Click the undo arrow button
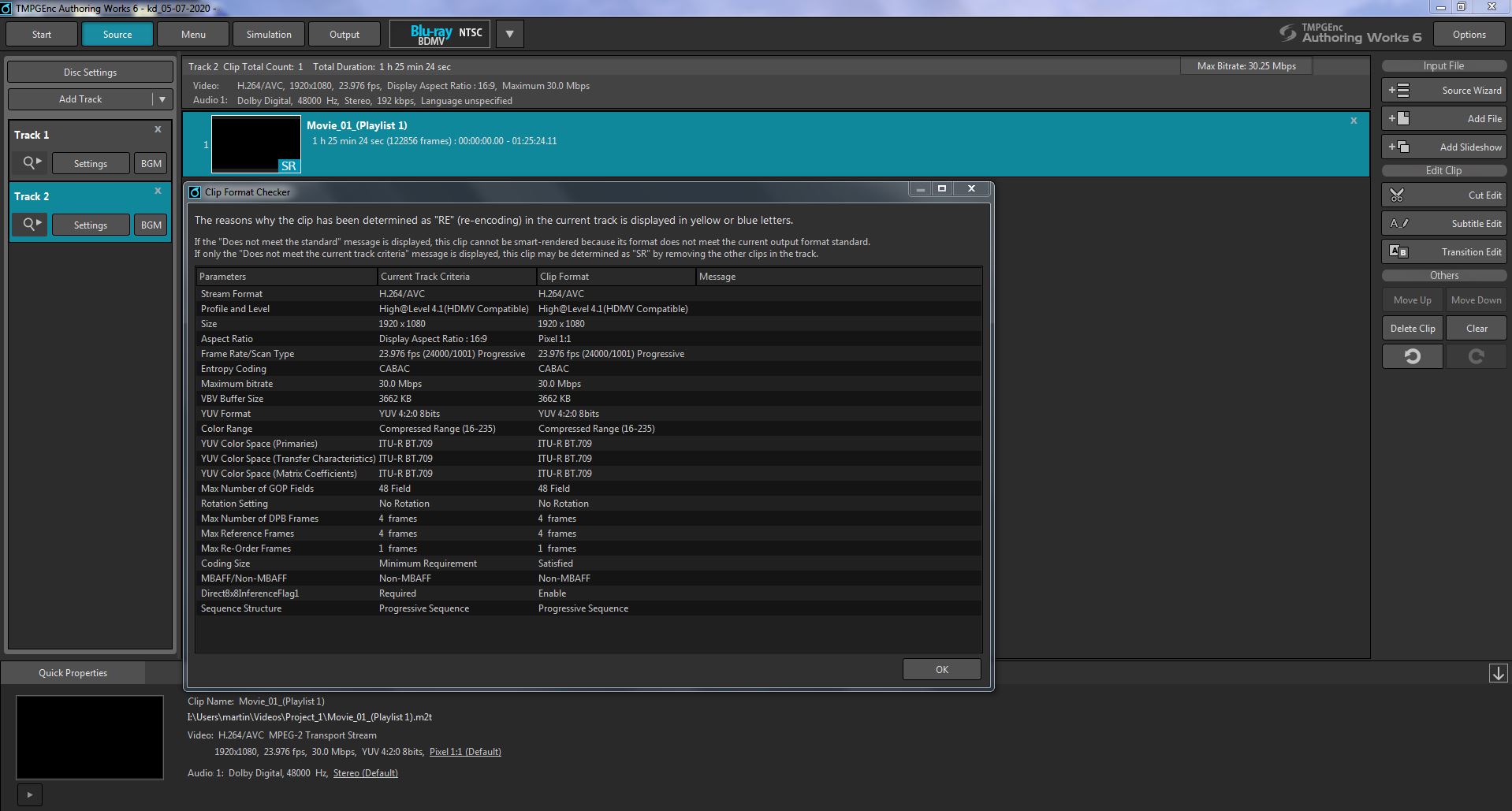 [x=1412, y=356]
